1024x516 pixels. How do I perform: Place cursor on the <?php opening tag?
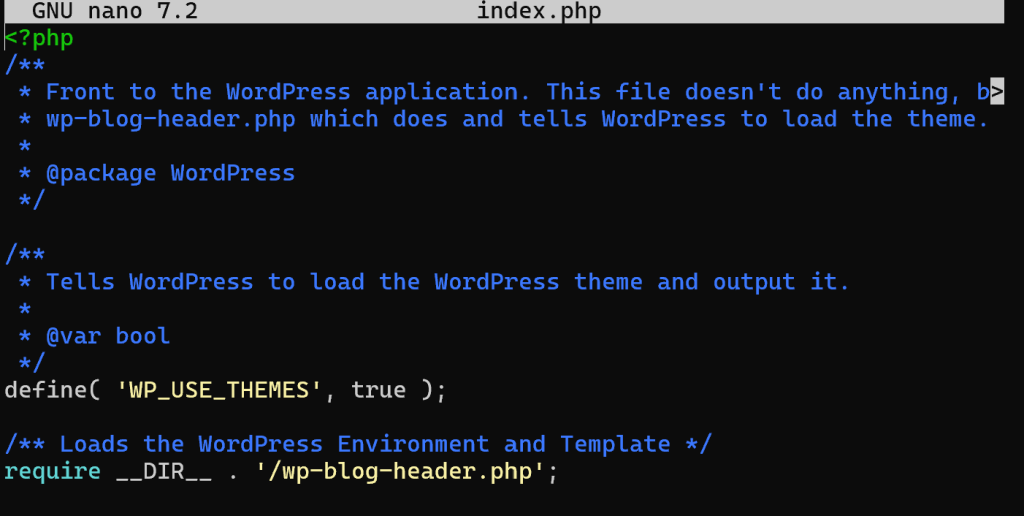point(39,38)
